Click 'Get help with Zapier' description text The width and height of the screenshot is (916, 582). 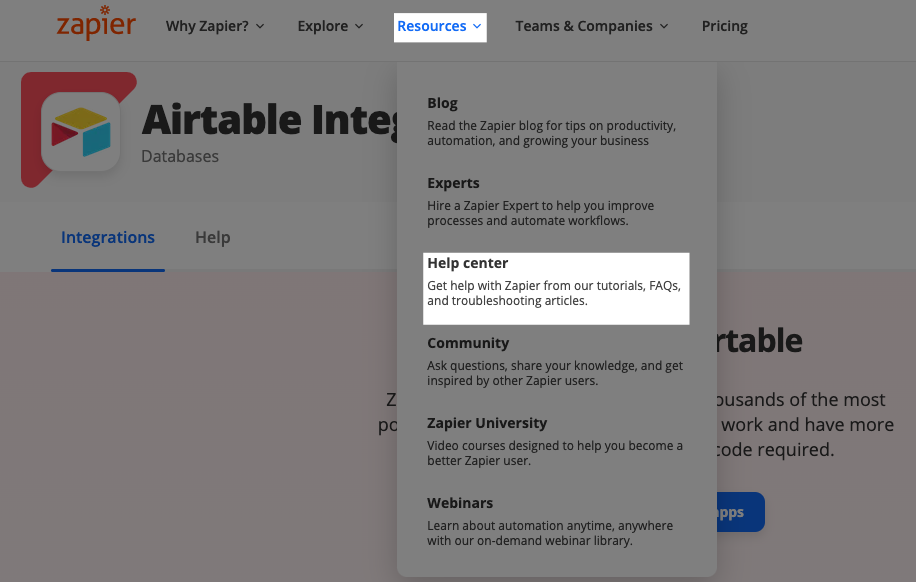554,293
